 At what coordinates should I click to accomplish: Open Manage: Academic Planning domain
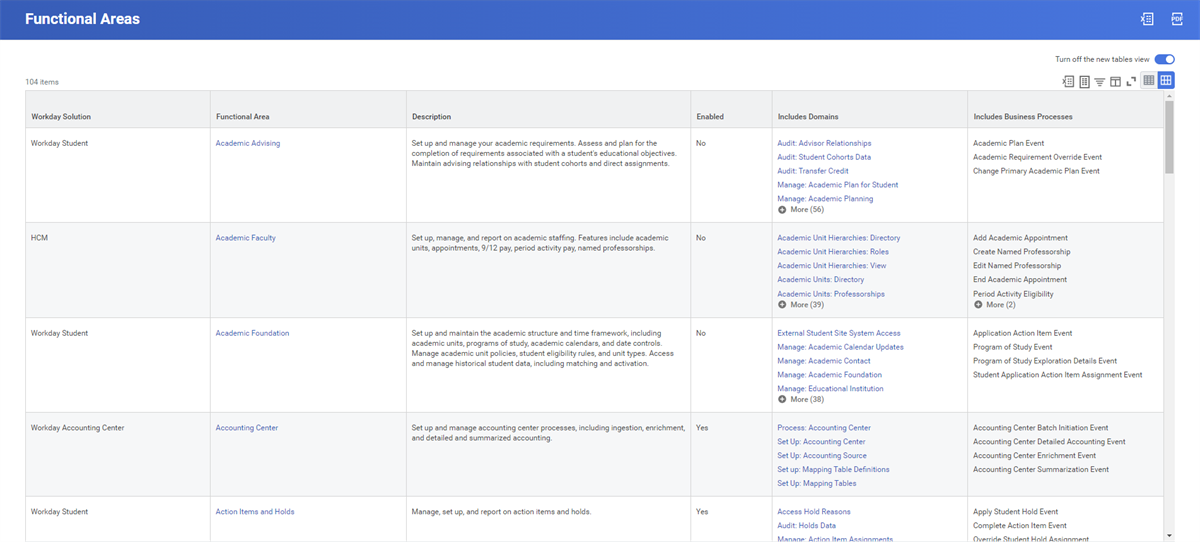(825, 199)
